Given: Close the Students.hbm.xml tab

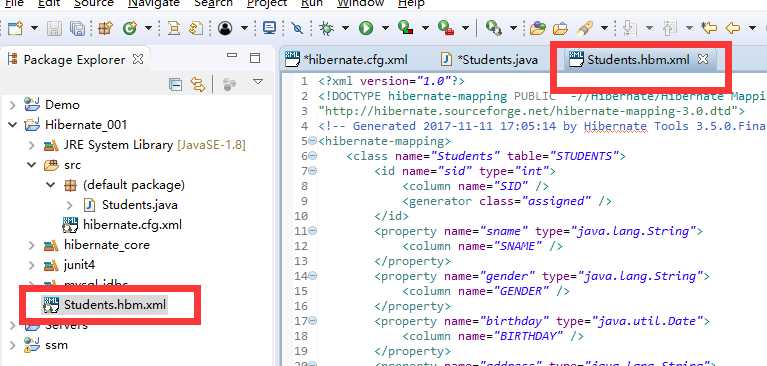Looking at the screenshot, I should point(702,59).
